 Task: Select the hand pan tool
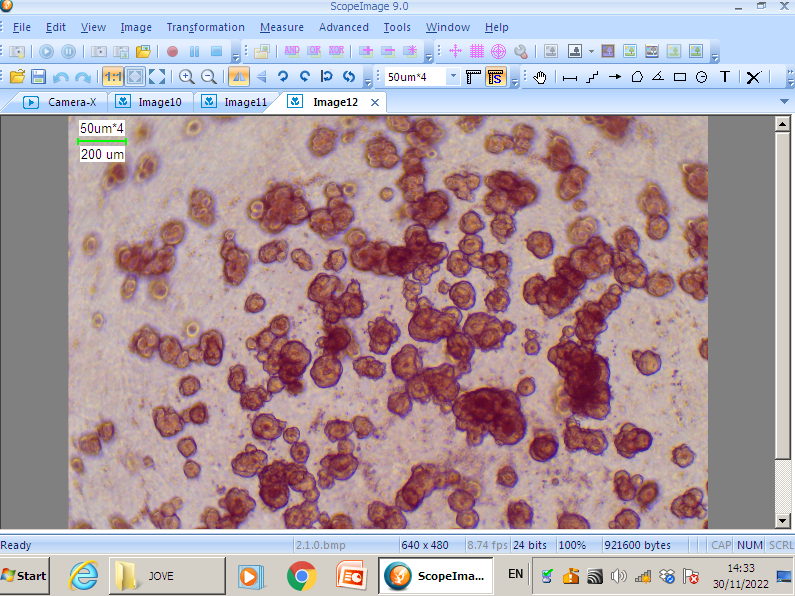tap(540, 77)
